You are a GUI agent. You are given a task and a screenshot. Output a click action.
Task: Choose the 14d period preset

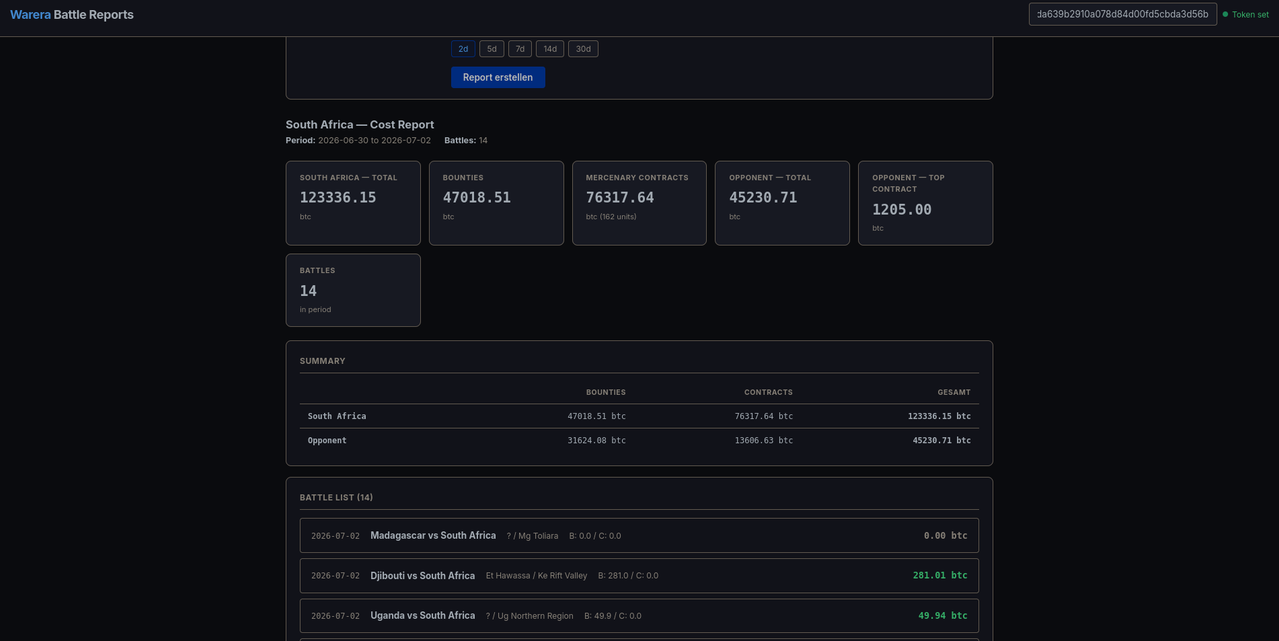[550, 49]
